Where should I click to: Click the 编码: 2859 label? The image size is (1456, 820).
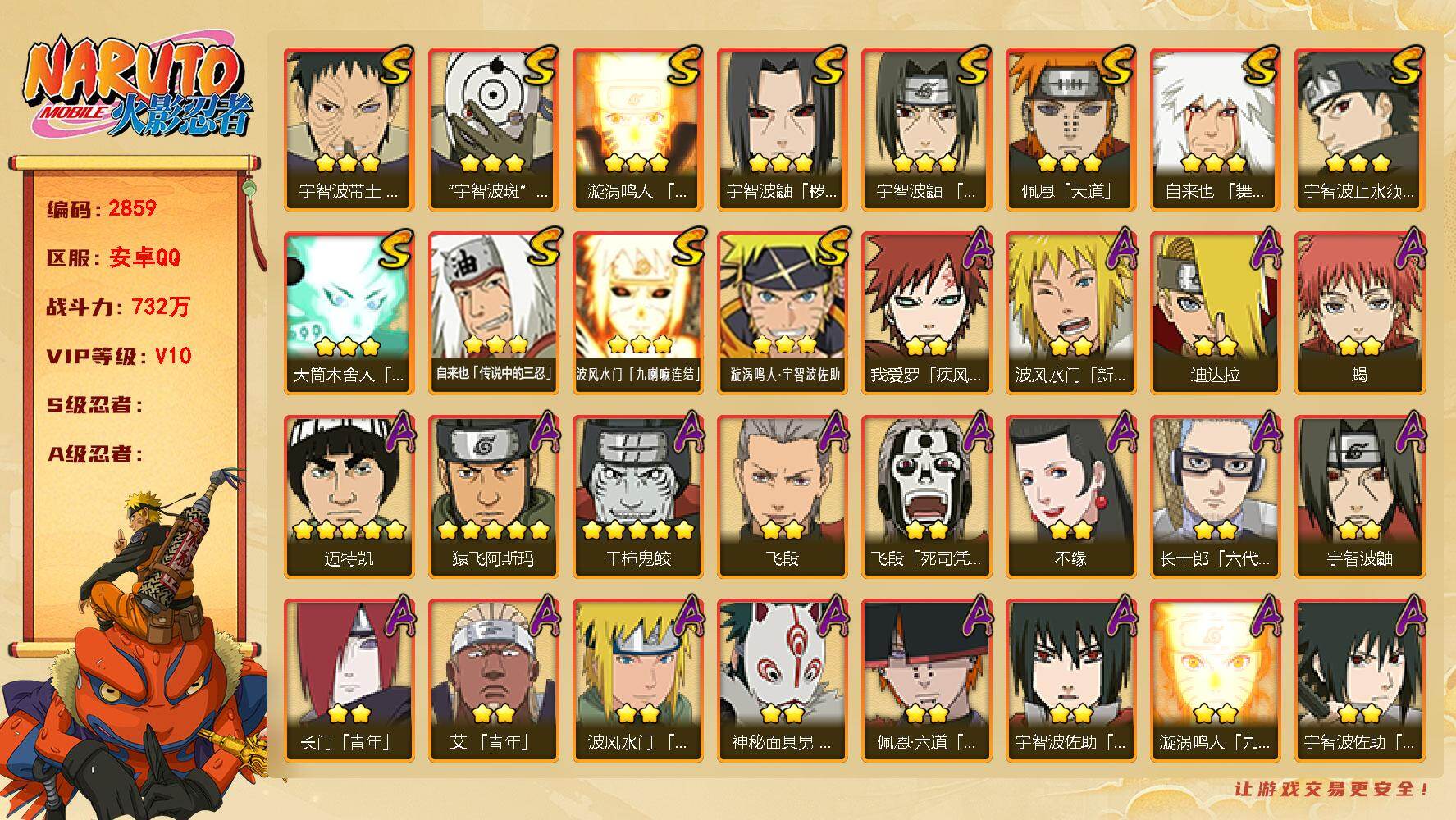(x=102, y=208)
